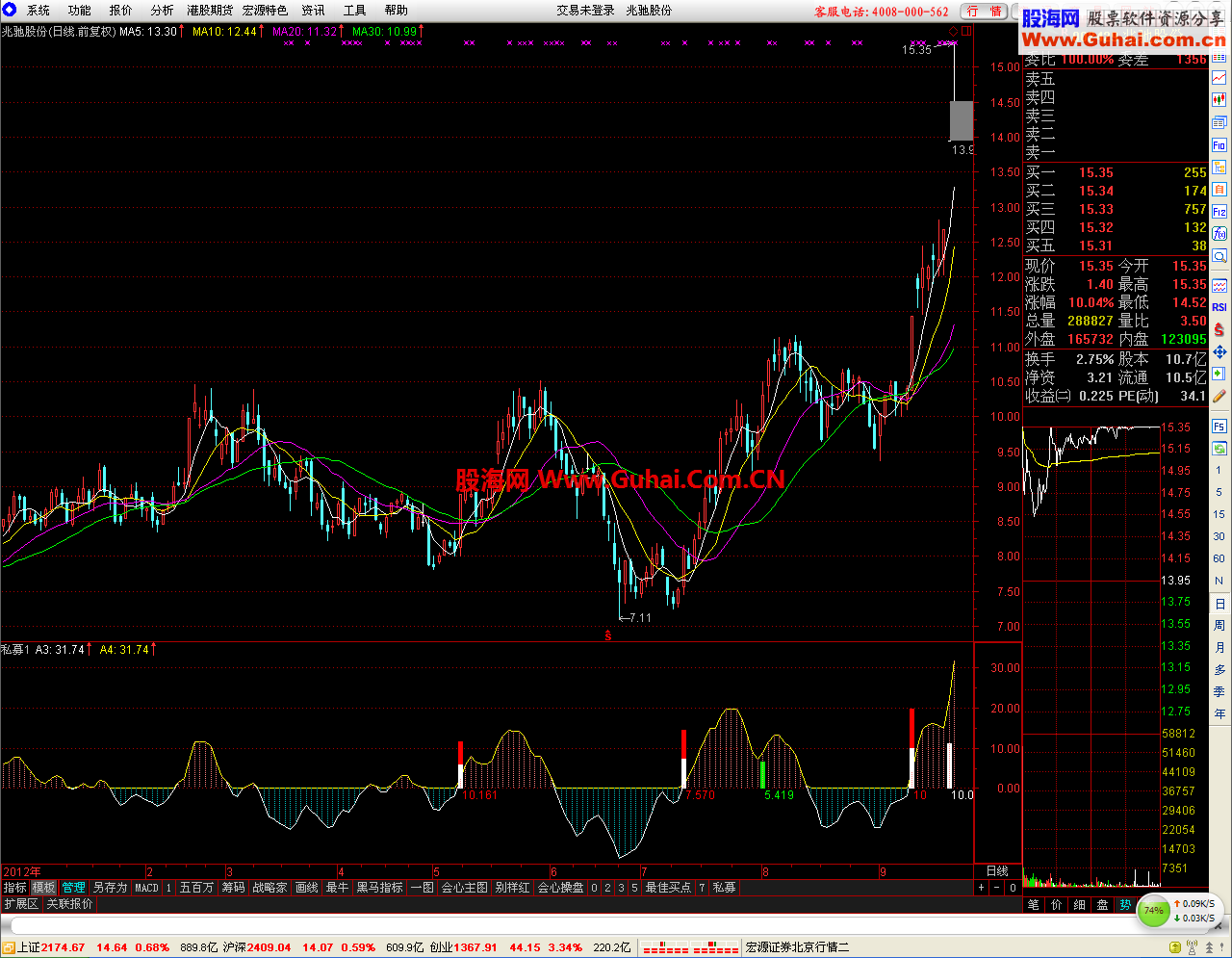This screenshot has width=1232, height=958.
Task: Click the orange 自 self-selected stocks icon
Action: (1219, 190)
